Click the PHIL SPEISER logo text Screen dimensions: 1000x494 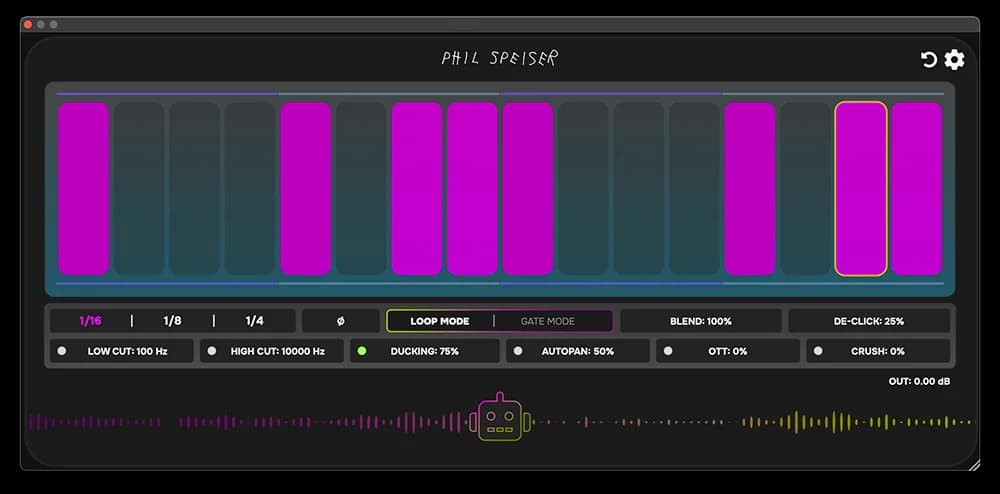500,59
